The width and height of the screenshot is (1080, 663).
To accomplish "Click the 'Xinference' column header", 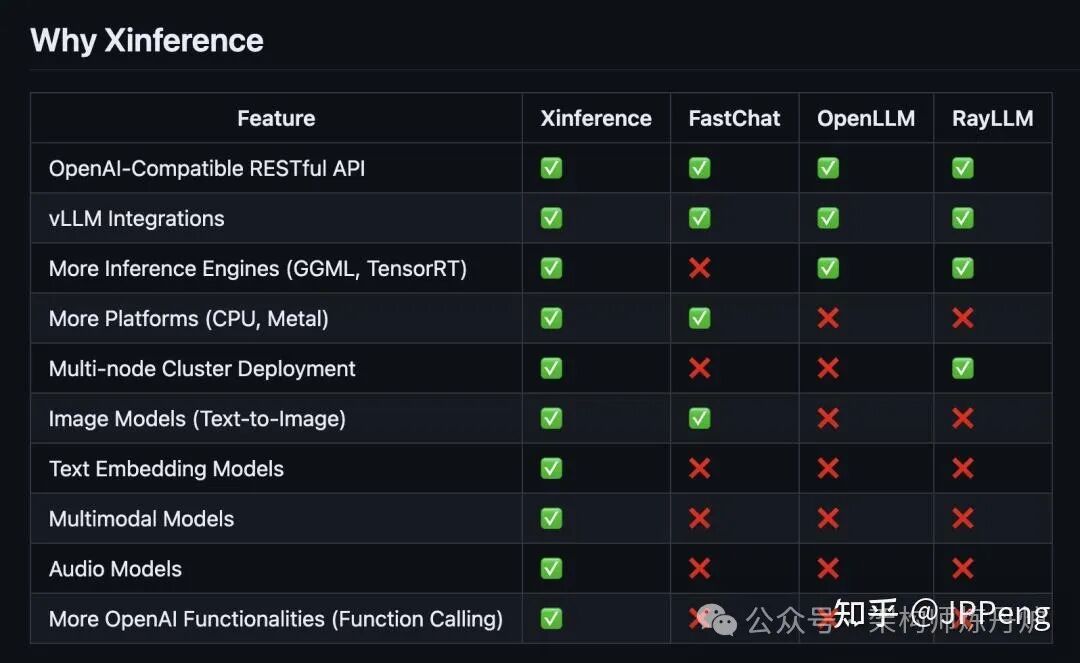I will [x=596, y=118].
